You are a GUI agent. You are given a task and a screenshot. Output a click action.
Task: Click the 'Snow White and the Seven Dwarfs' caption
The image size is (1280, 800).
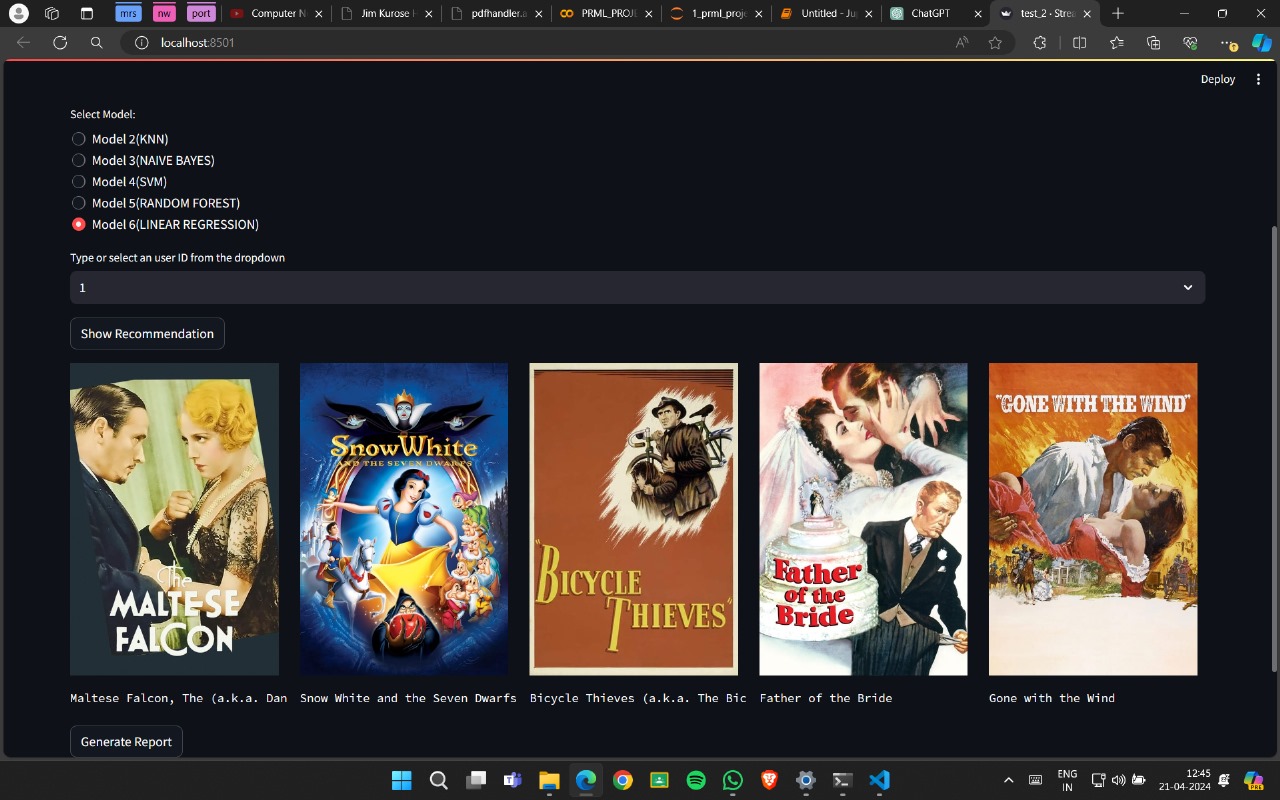pyautogui.click(x=408, y=698)
